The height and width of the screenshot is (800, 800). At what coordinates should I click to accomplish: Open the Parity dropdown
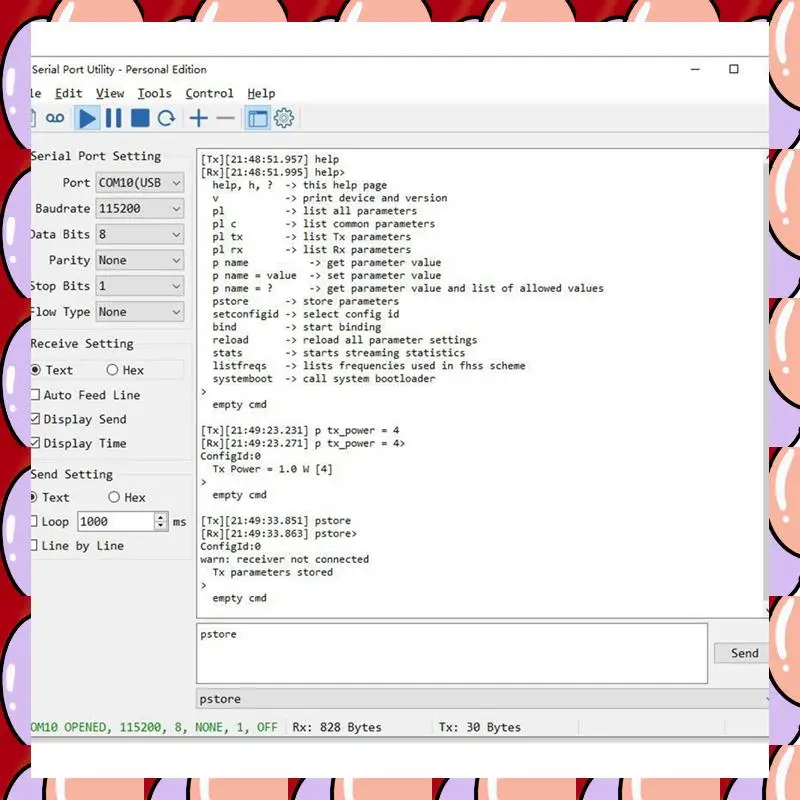pos(139,260)
